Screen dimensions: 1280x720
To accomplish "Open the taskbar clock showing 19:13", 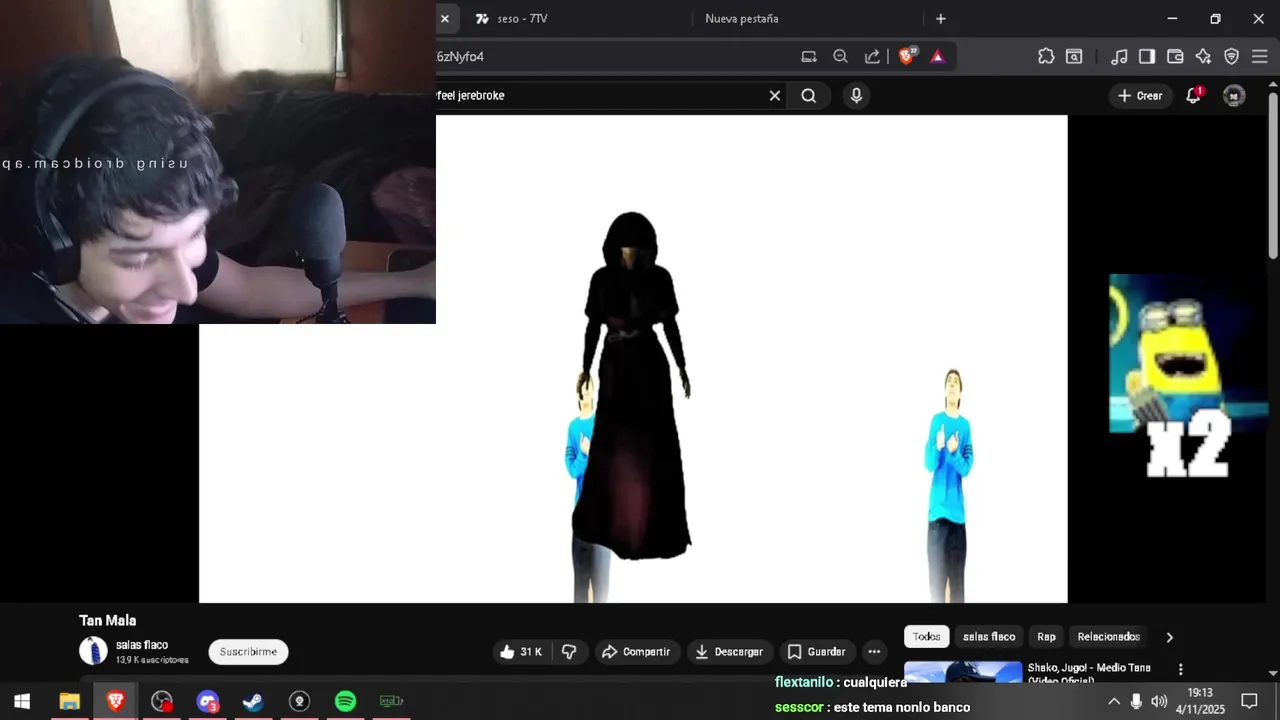I will pyautogui.click(x=1200, y=701).
